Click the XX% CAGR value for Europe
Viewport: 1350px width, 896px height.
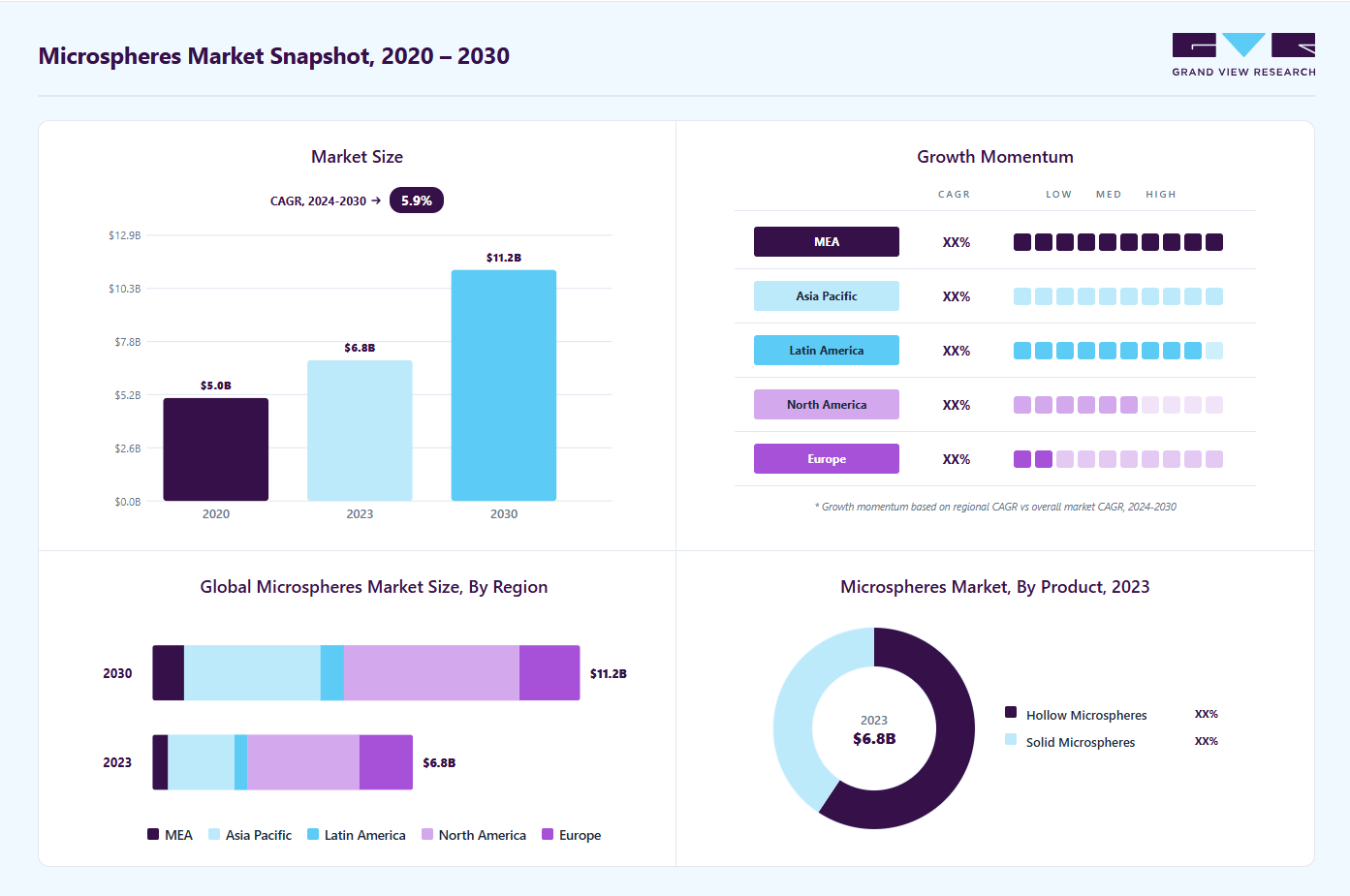957,459
